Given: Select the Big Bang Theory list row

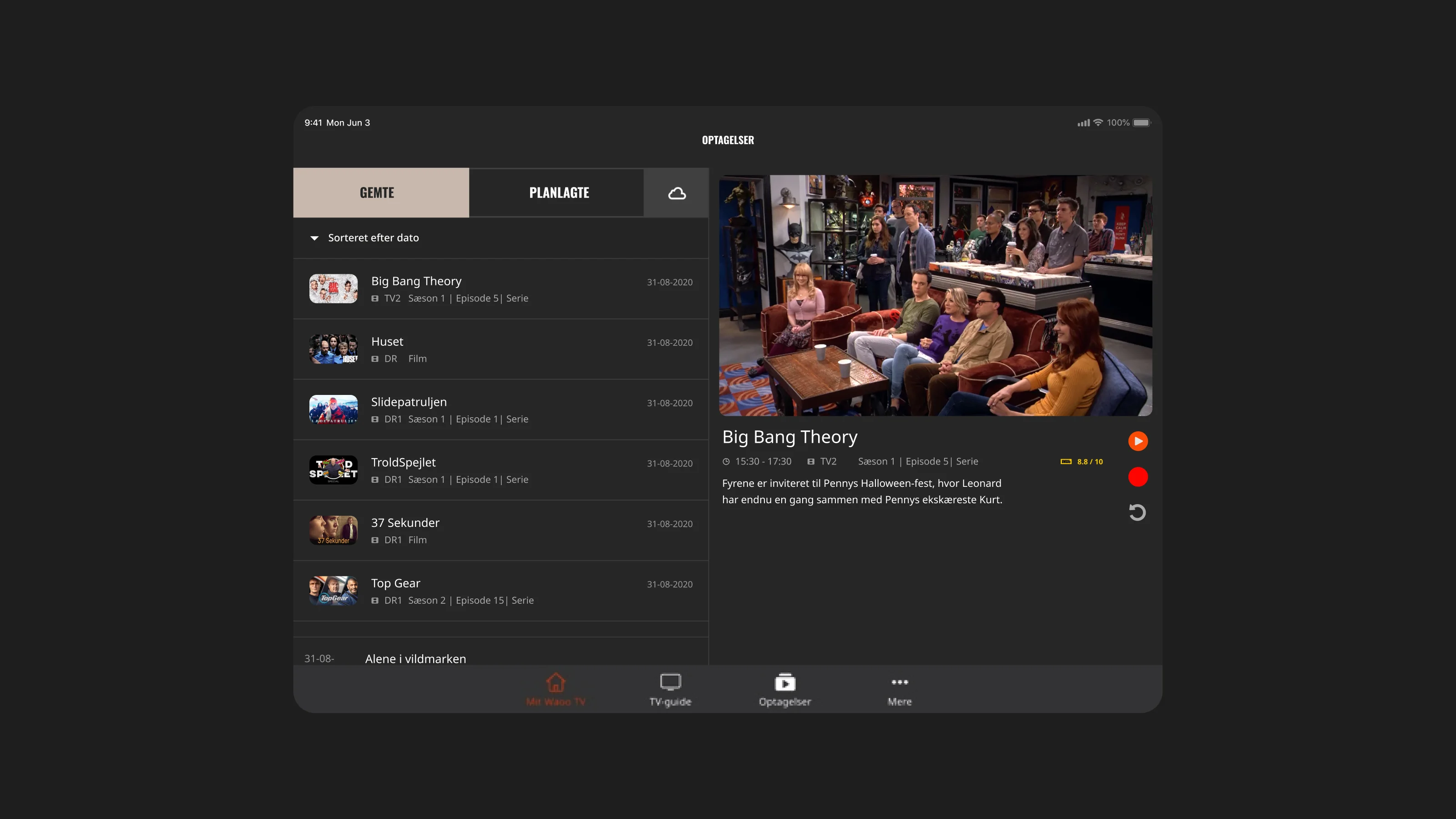Looking at the screenshot, I should point(501,289).
